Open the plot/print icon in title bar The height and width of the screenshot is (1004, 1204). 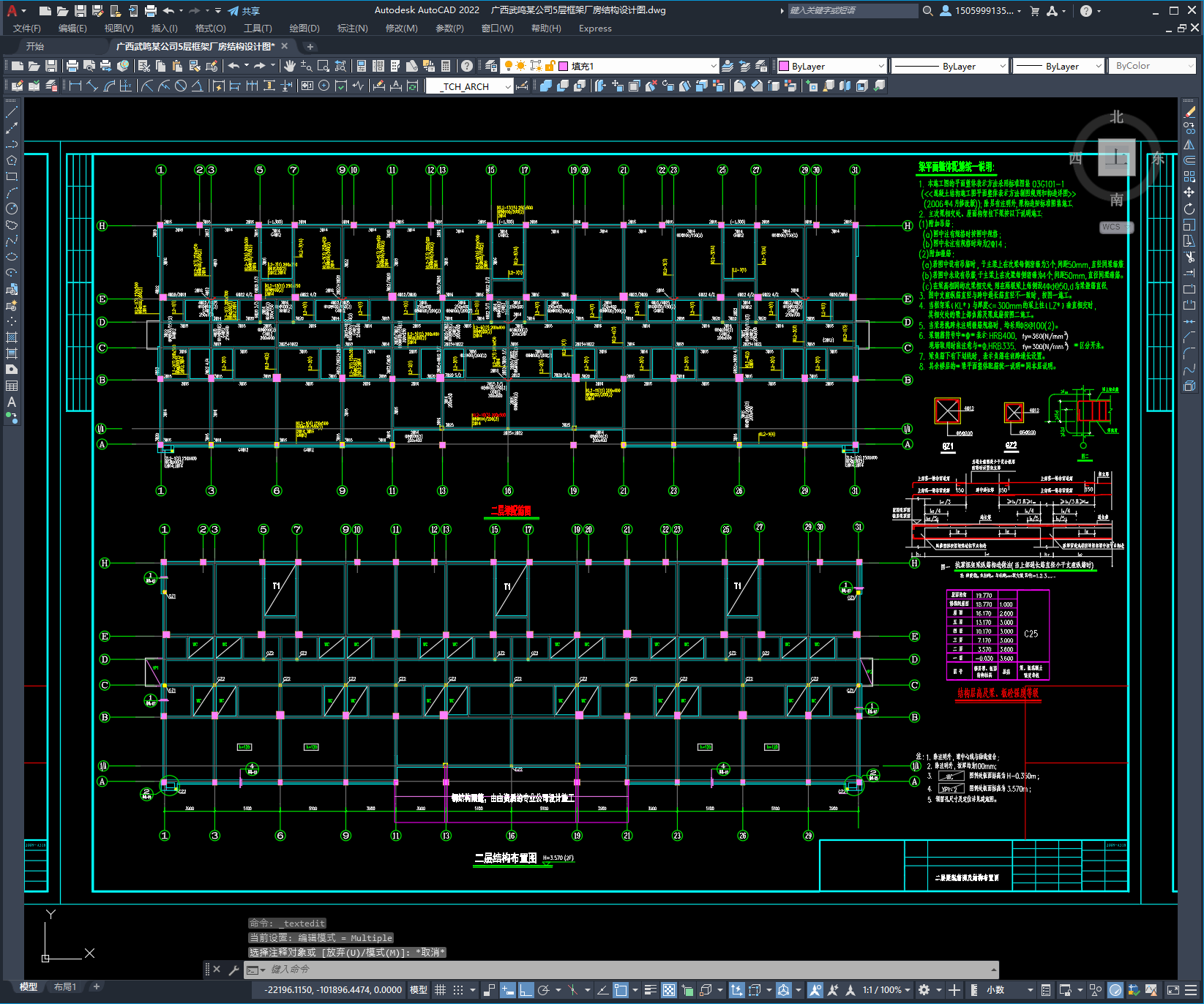click(151, 11)
